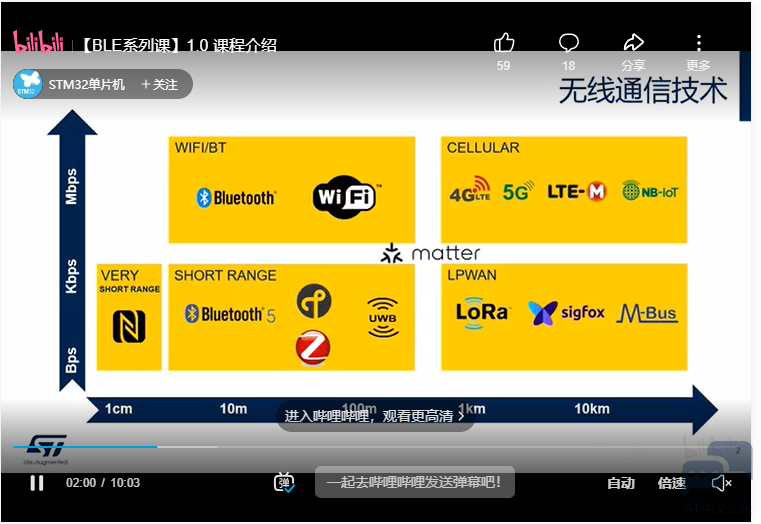The image size is (761, 524).
Task: Open the 倍速 playback speed menu
Action: [671, 483]
